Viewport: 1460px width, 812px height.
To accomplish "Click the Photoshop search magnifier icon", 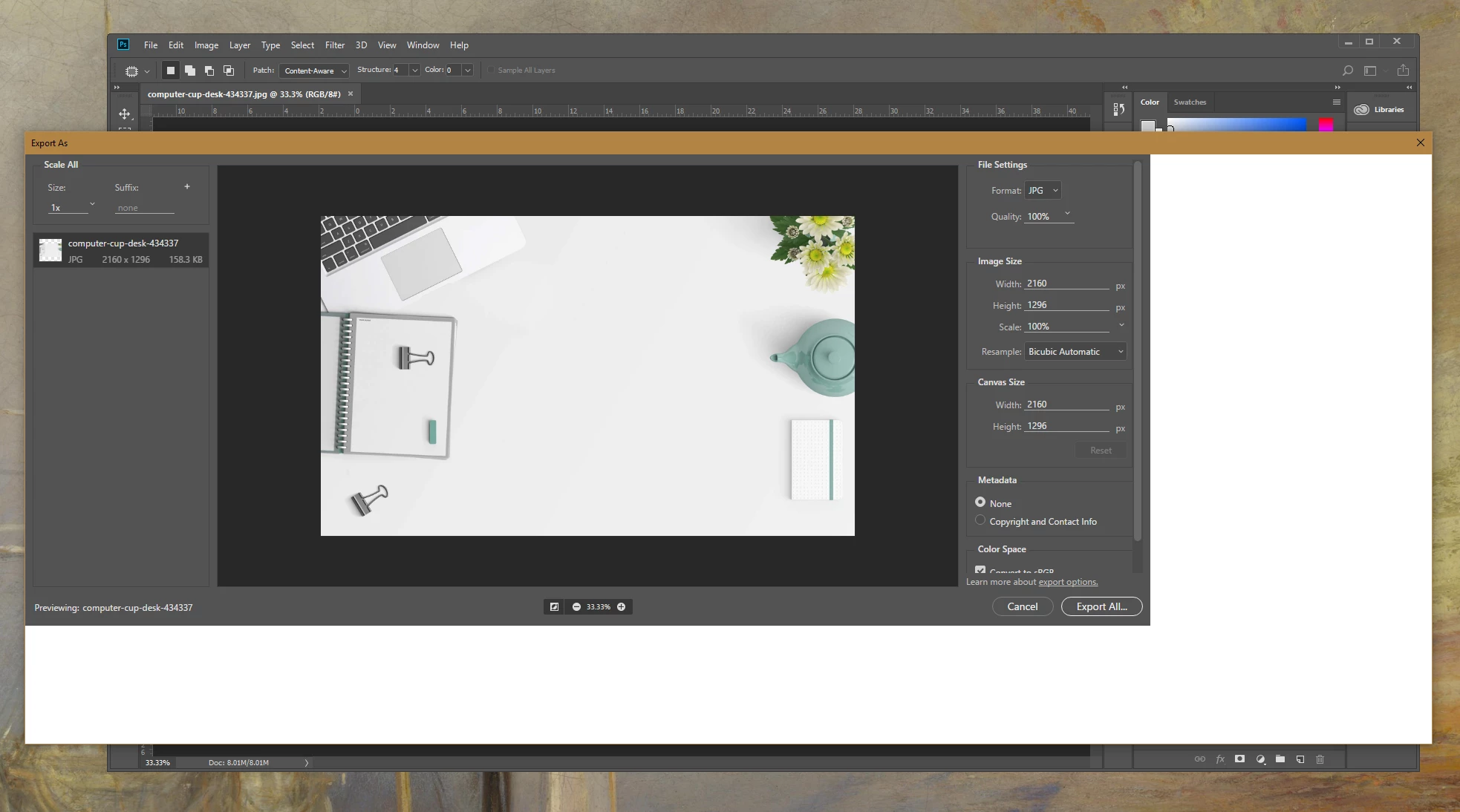I will 1347,71.
